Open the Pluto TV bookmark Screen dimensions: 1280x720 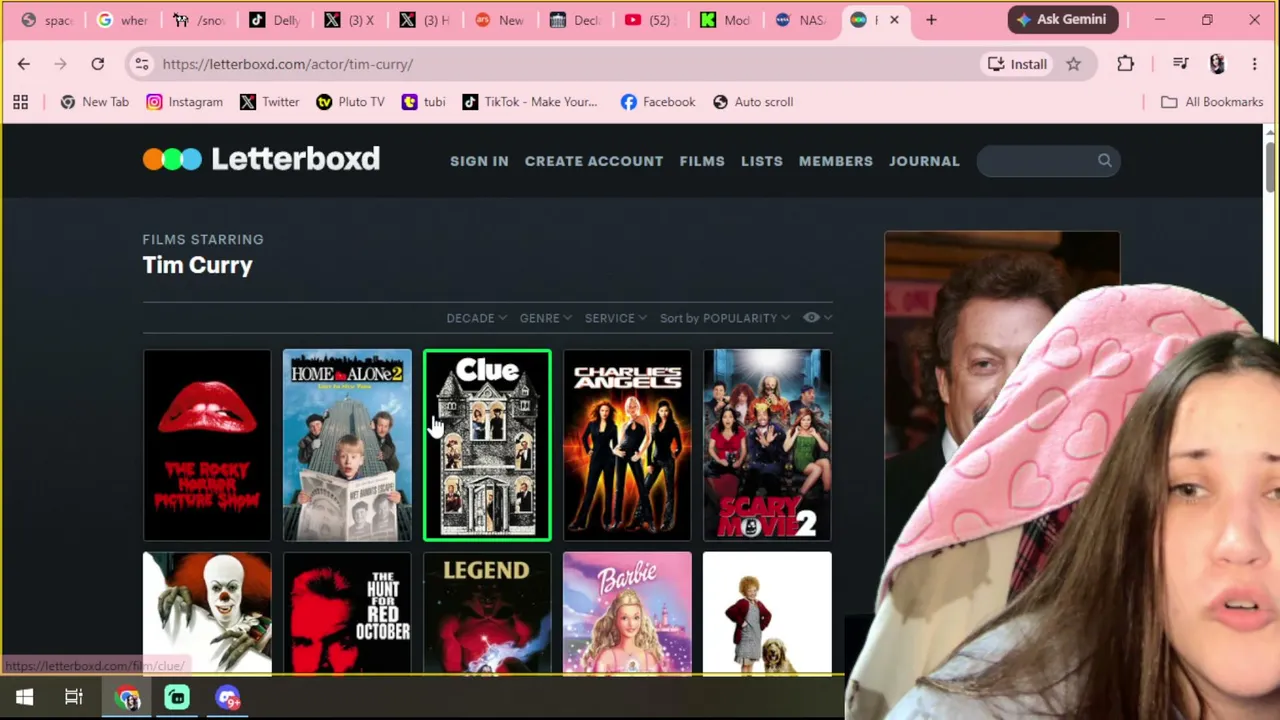[x=350, y=102]
